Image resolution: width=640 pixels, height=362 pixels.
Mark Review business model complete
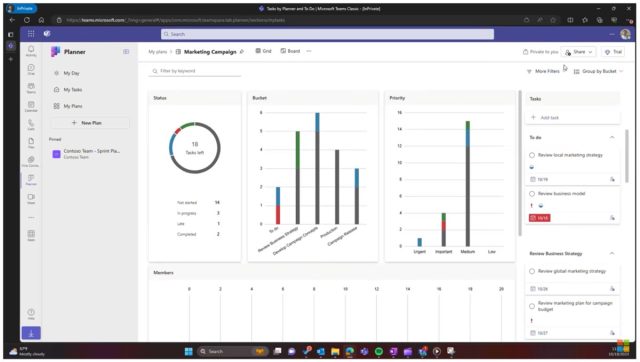tap(532, 194)
